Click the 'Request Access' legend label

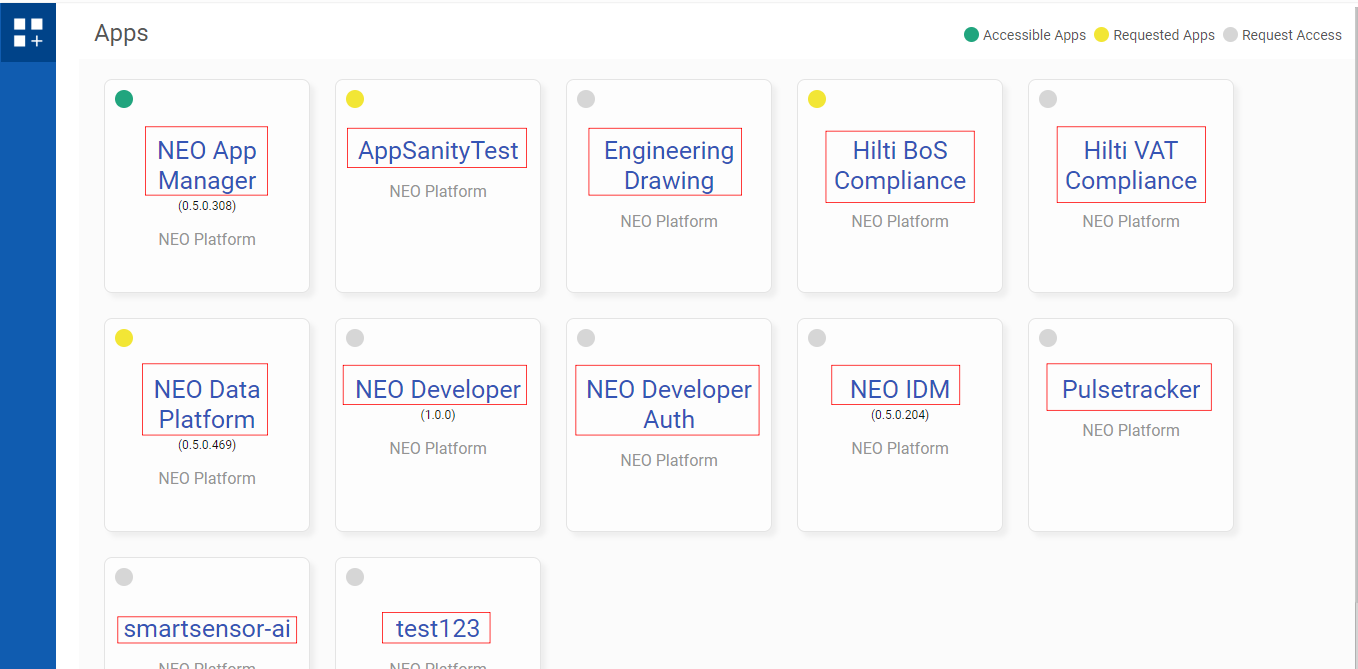[1292, 35]
